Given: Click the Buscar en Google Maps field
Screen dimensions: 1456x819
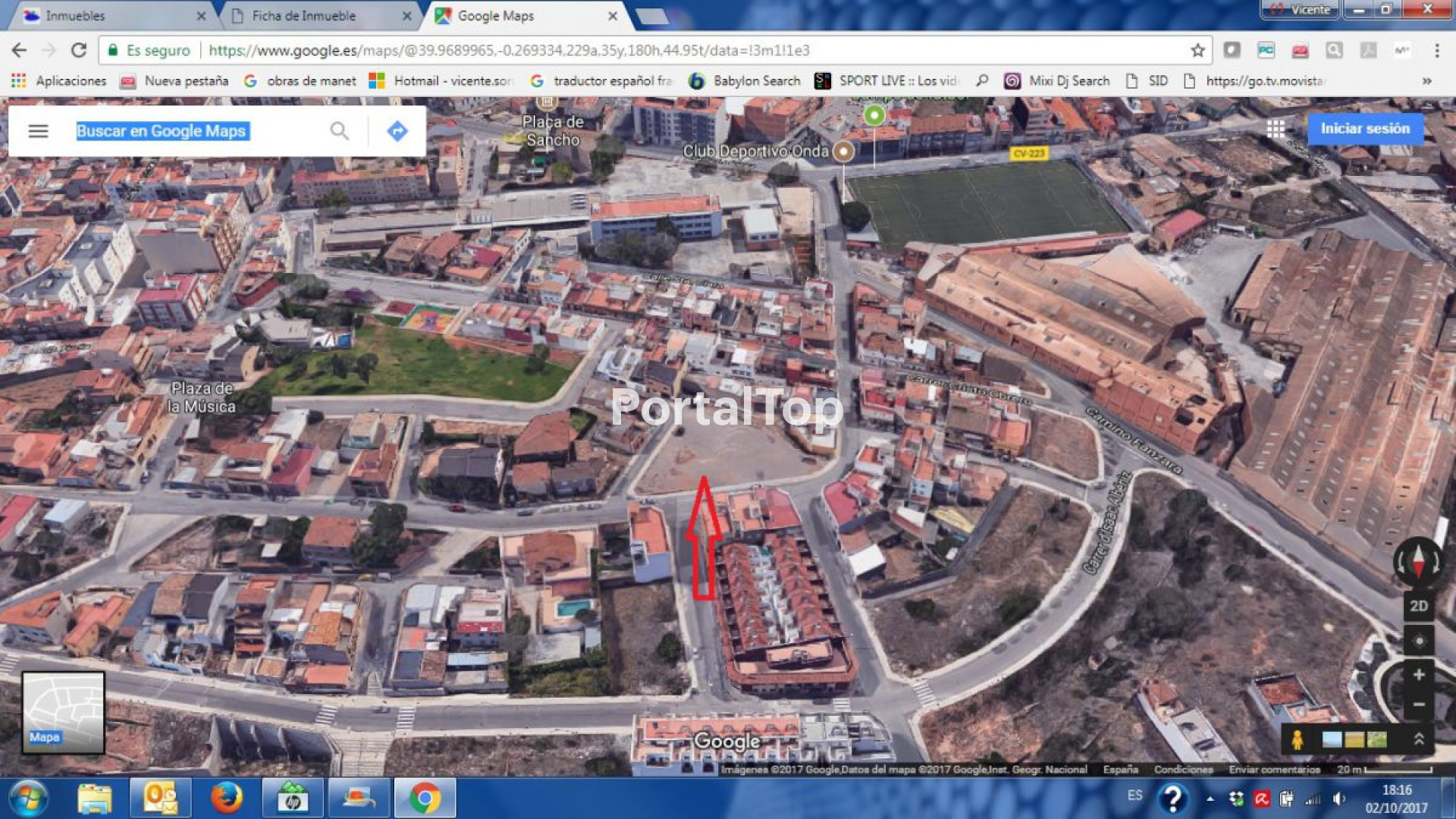Looking at the screenshot, I should point(197,131).
